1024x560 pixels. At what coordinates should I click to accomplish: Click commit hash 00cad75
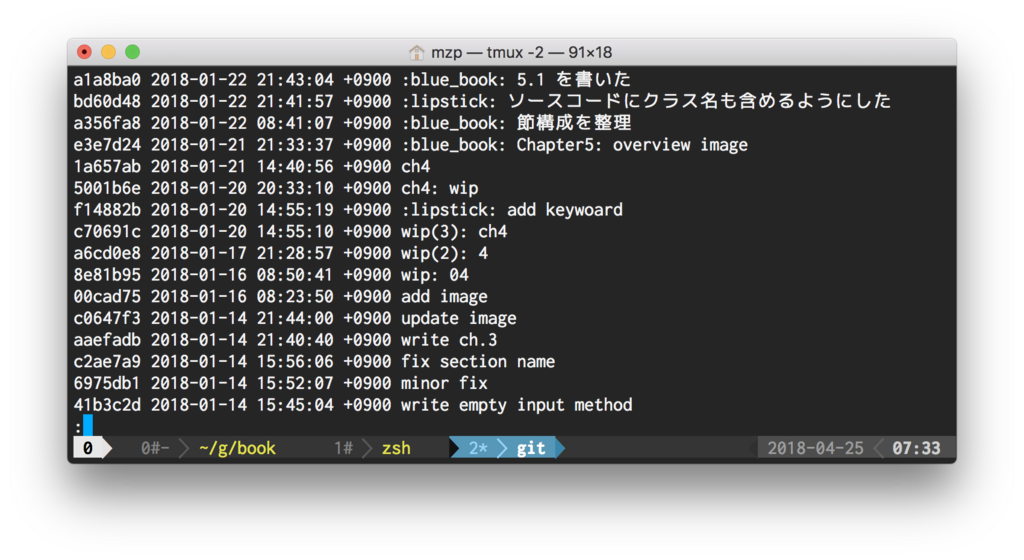(107, 296)
